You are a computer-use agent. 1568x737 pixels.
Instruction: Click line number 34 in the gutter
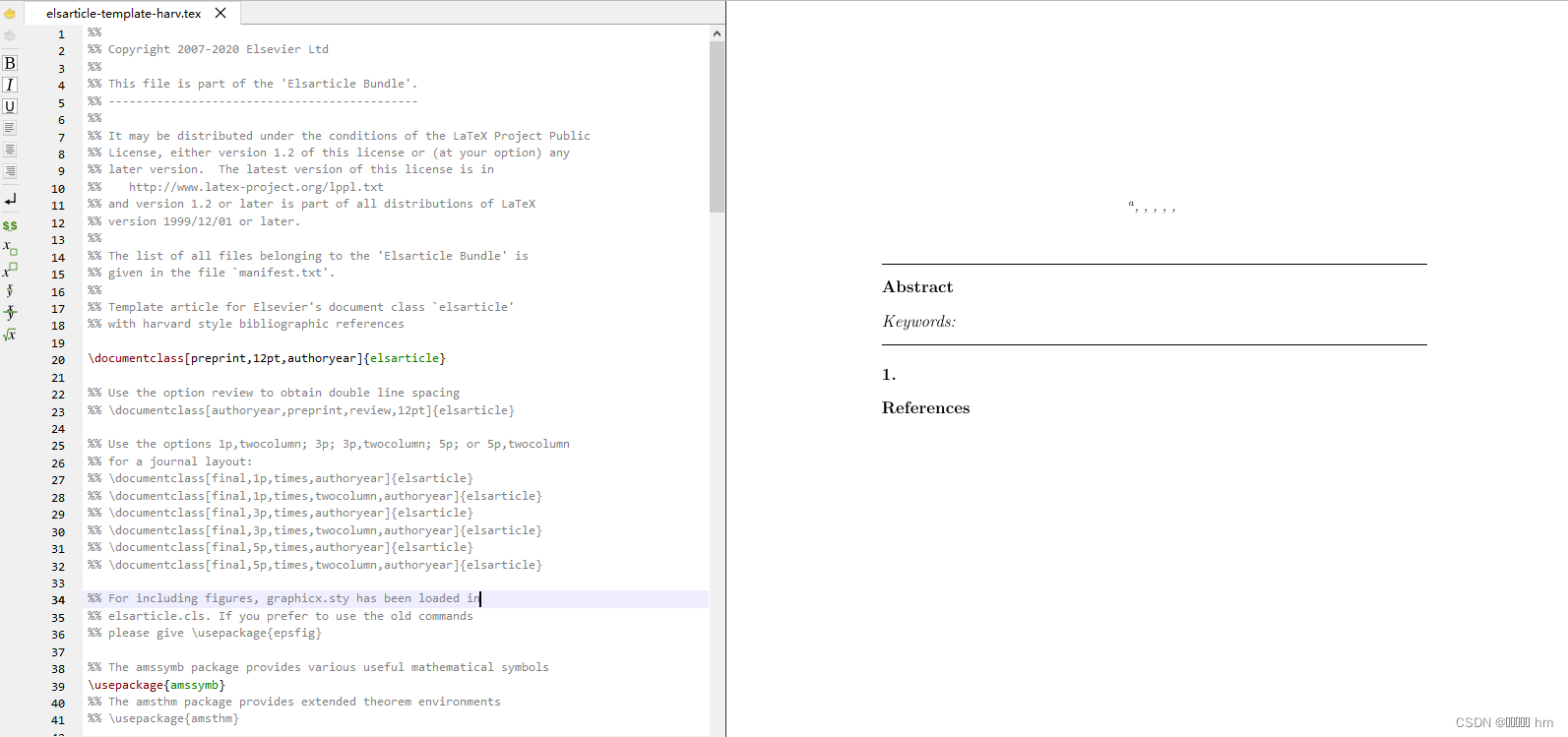(x=58, y=600)
